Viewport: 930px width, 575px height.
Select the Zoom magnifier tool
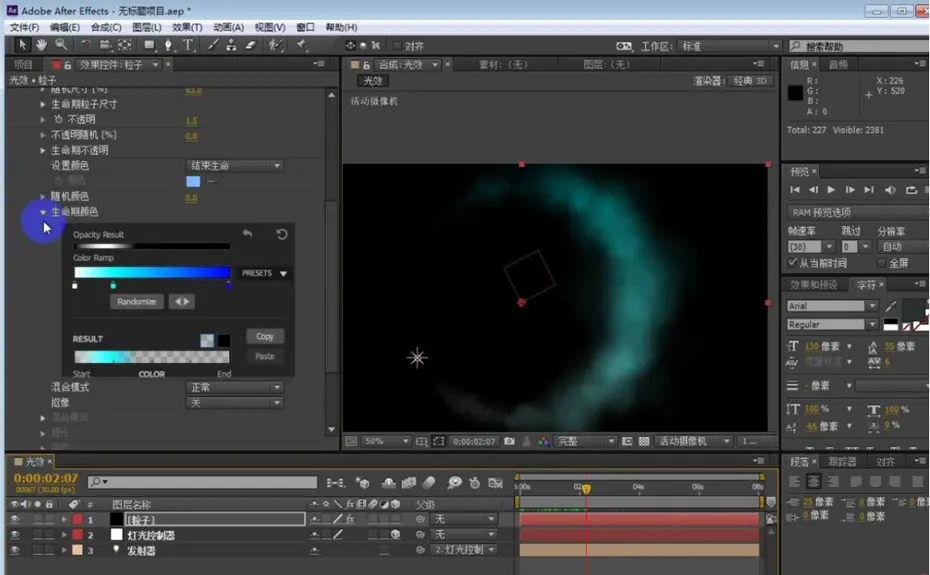click(61, 45)
